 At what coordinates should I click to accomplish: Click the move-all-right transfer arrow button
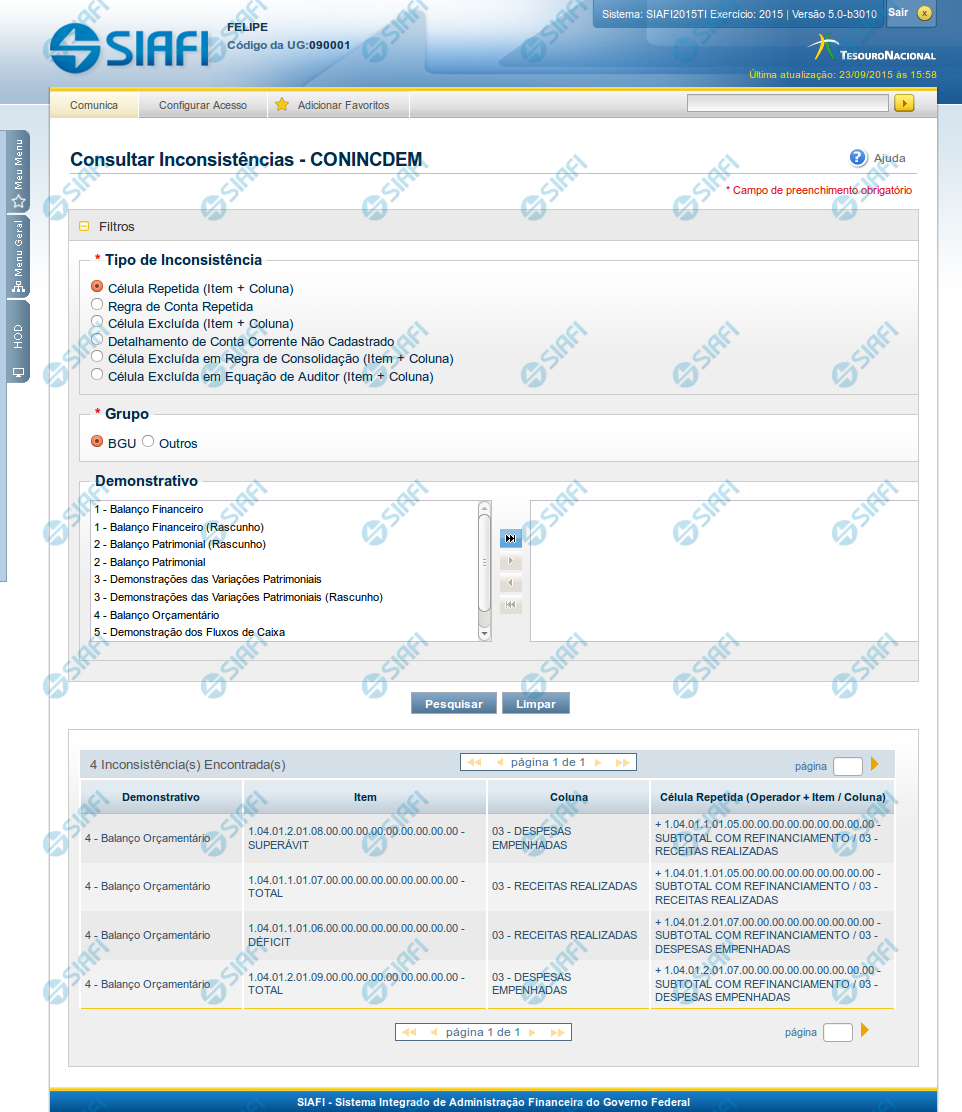pos(510,538)
